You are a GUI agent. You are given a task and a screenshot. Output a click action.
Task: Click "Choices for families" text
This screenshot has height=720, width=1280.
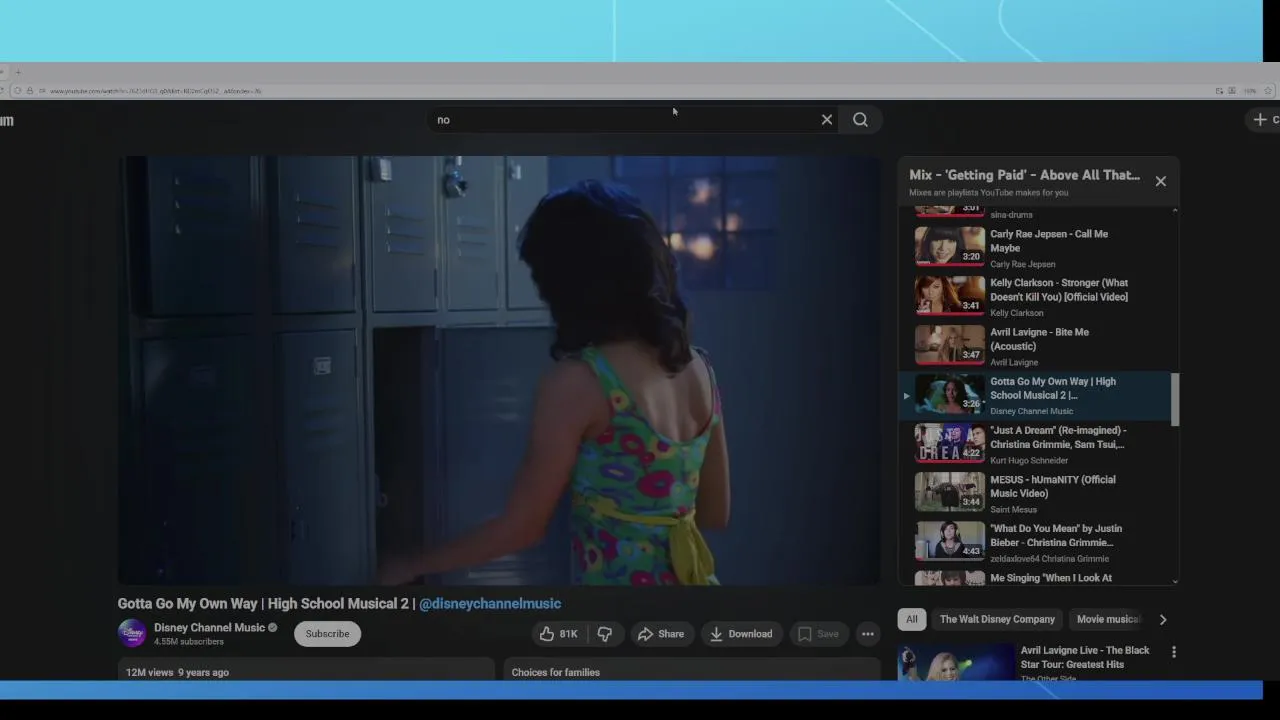pos(555,672)
